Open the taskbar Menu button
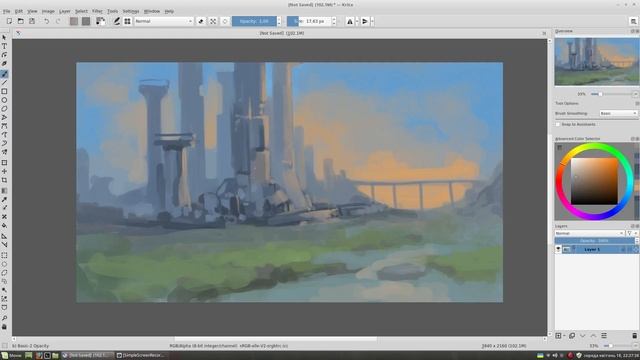This screenshot has height=360, width=640. [11, 356]
